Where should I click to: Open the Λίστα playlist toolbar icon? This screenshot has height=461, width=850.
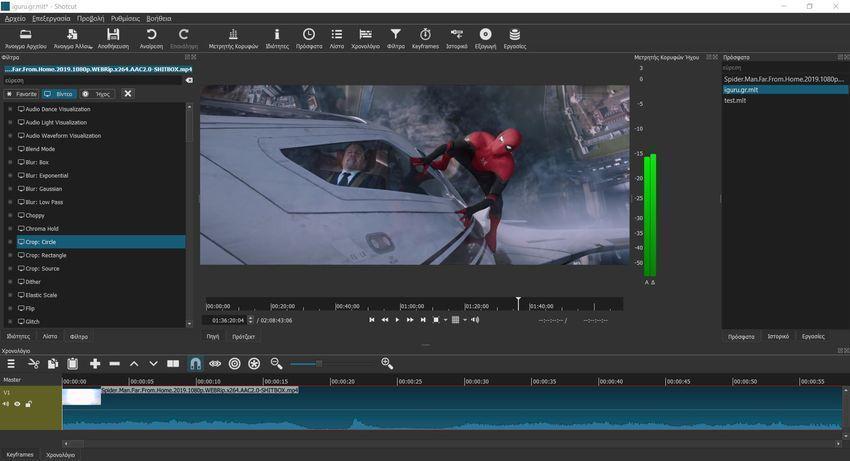click(337, 34)
